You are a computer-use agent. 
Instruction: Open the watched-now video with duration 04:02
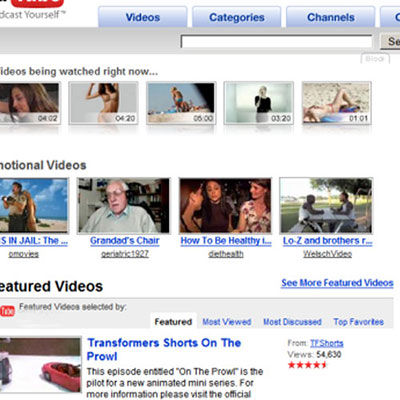coord(29,103)
